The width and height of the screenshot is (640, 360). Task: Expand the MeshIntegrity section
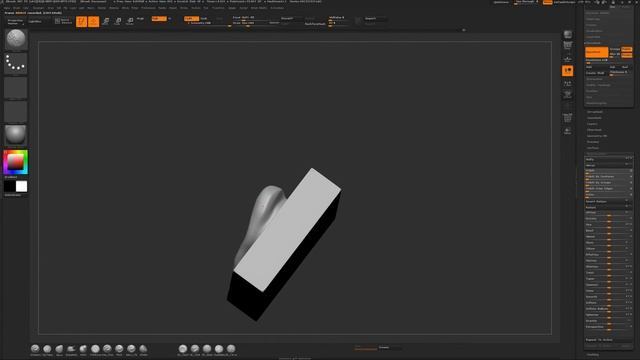(x=596, y=103)
